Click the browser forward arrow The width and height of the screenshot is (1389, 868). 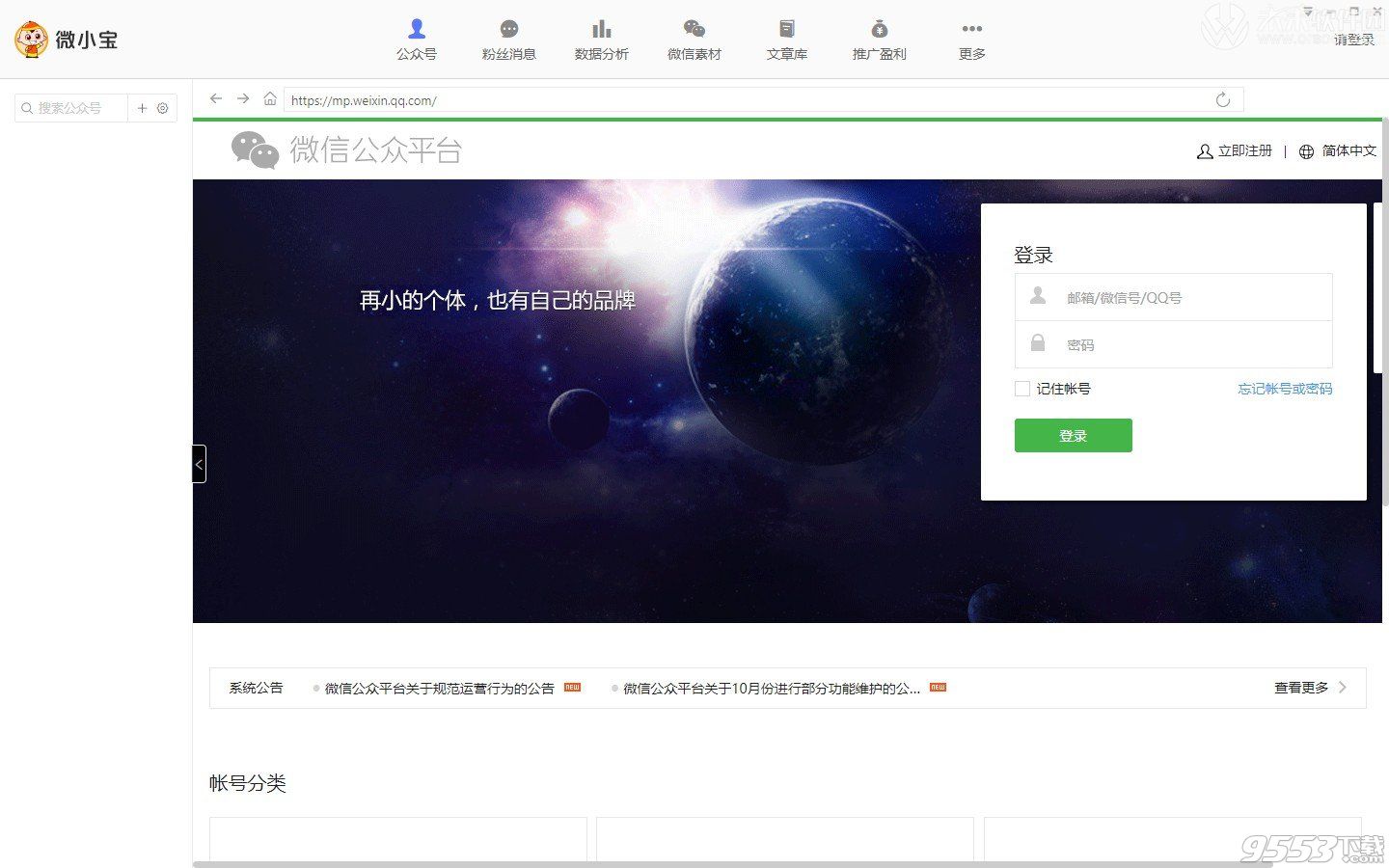pos(243,99)
